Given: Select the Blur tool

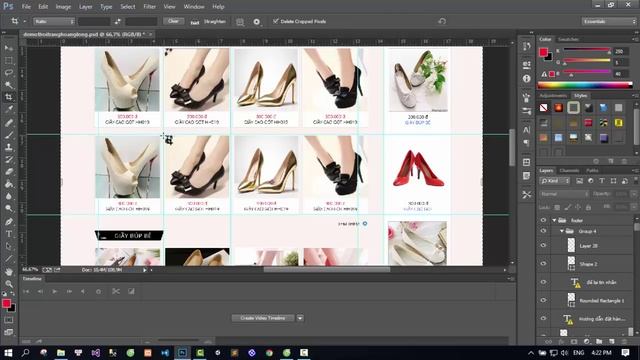Looking at the screenshot, I should [x=9, y=196].
